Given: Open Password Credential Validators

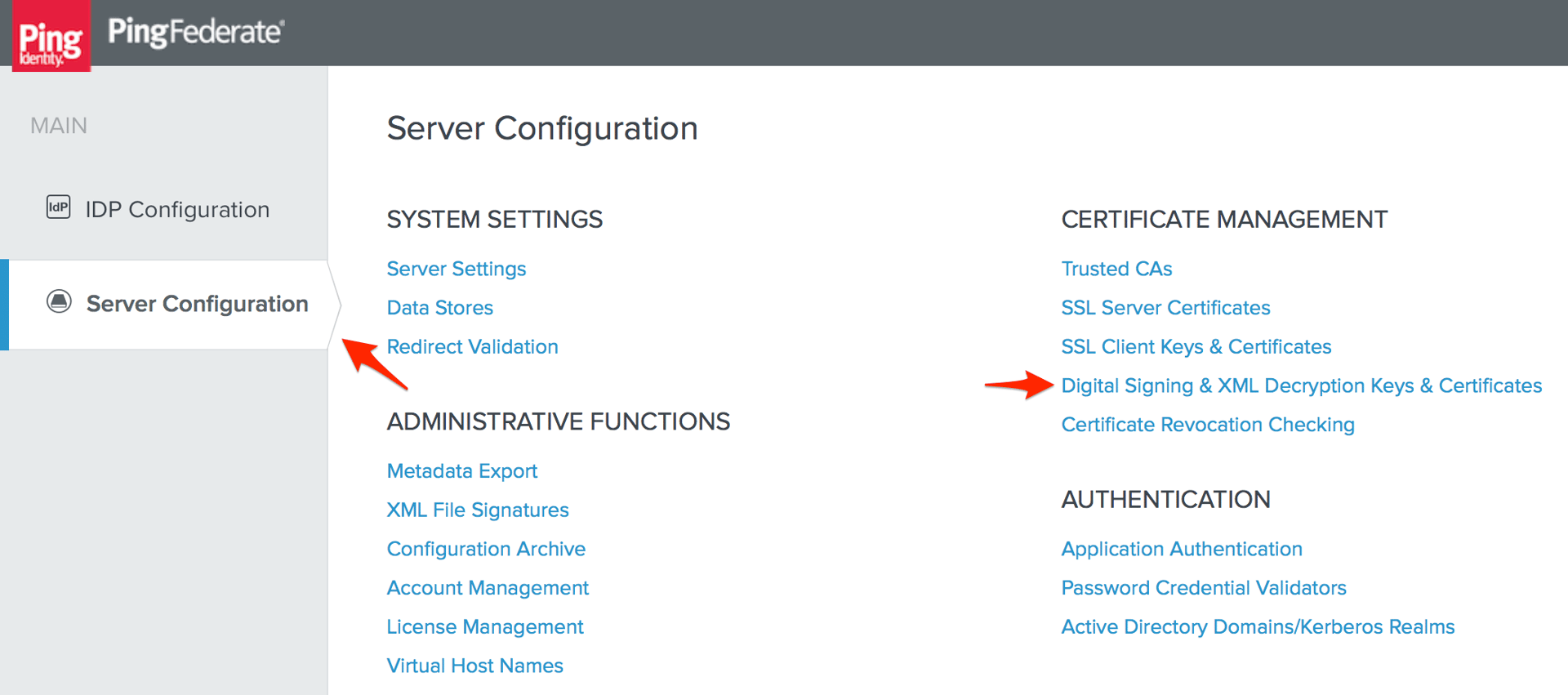Looking at the screenshot, I should (1203, 588).
